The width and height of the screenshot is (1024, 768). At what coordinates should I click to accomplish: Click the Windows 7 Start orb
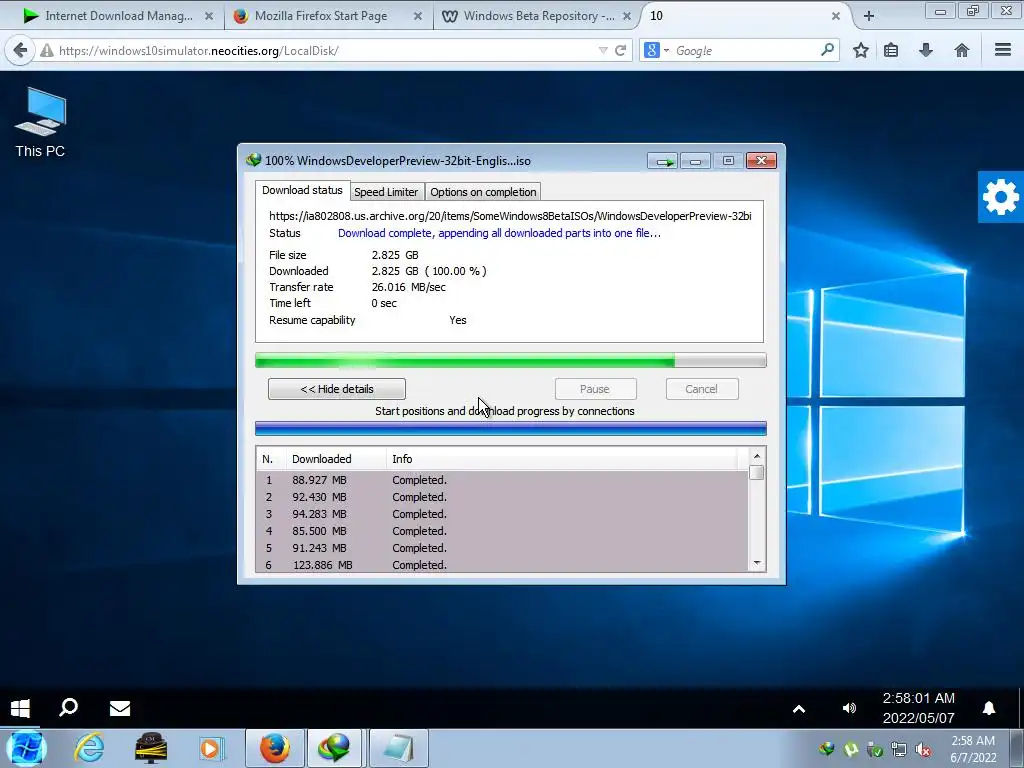click(25, 748)
